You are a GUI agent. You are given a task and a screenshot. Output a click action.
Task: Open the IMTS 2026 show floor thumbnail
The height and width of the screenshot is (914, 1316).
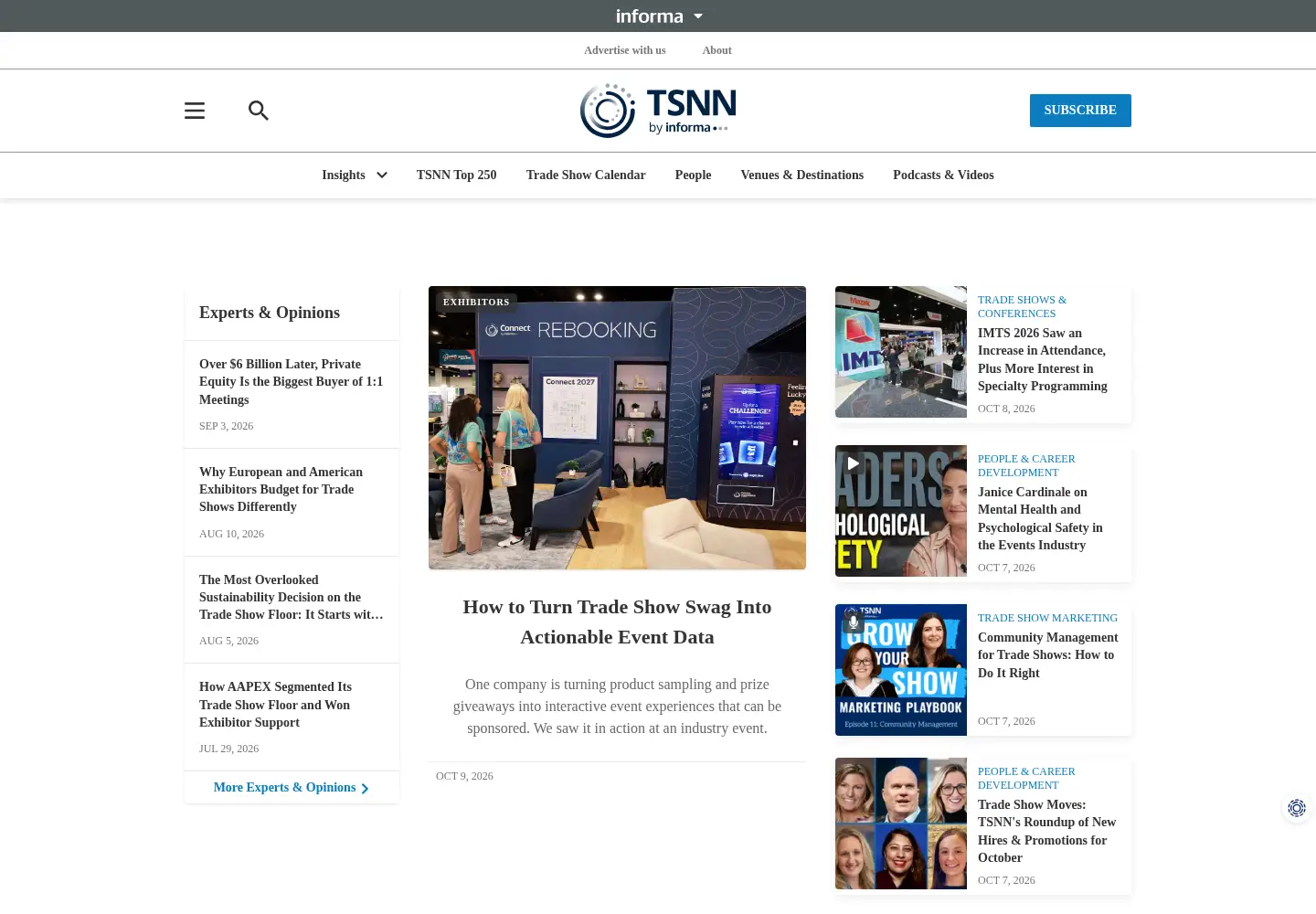pyautogui.click(x=901, y=352)
